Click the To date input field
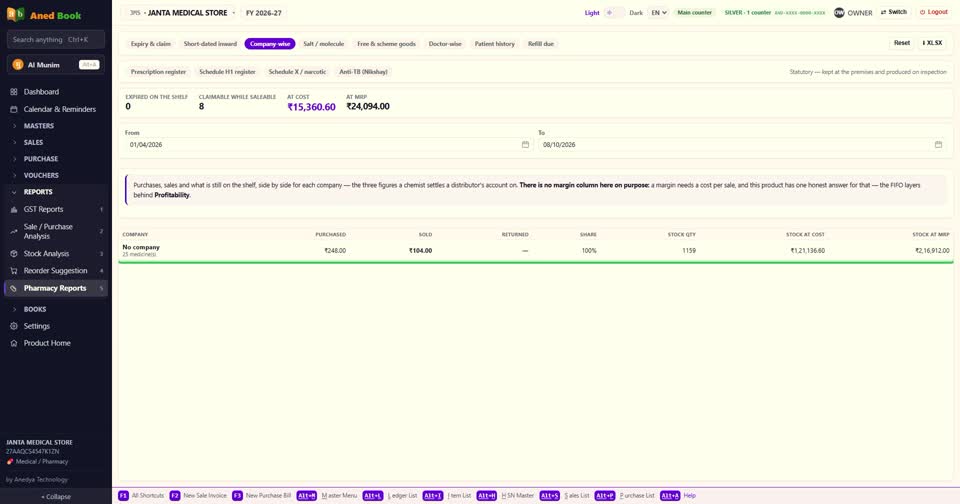 (741, 145)
